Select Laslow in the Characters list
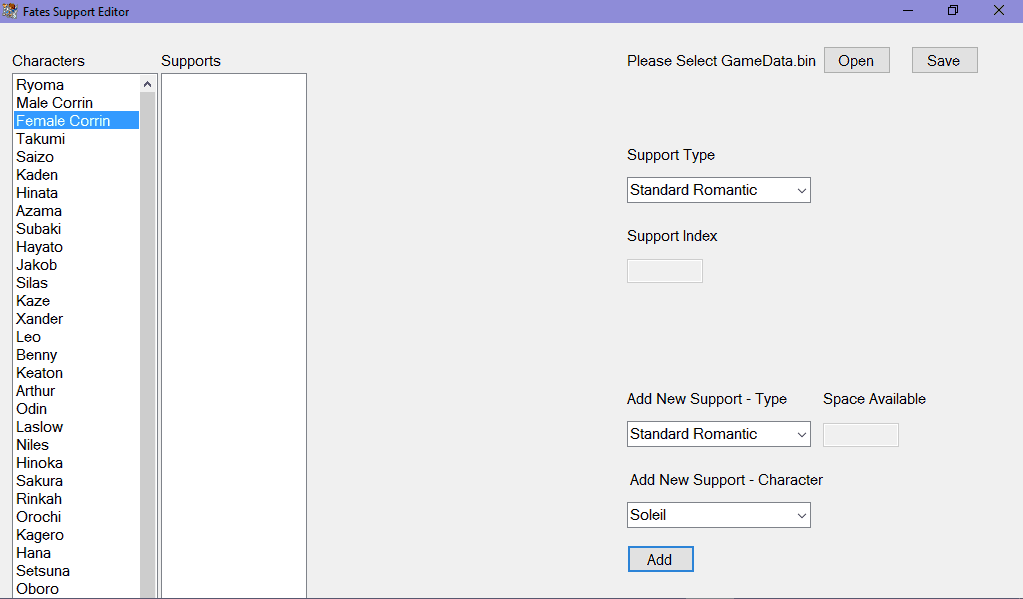 (x=76, y=427)
